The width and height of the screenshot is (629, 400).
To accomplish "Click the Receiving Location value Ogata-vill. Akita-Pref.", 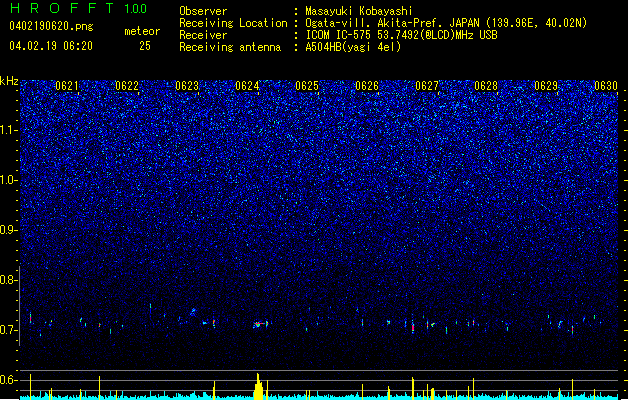I will coord(375,23).
